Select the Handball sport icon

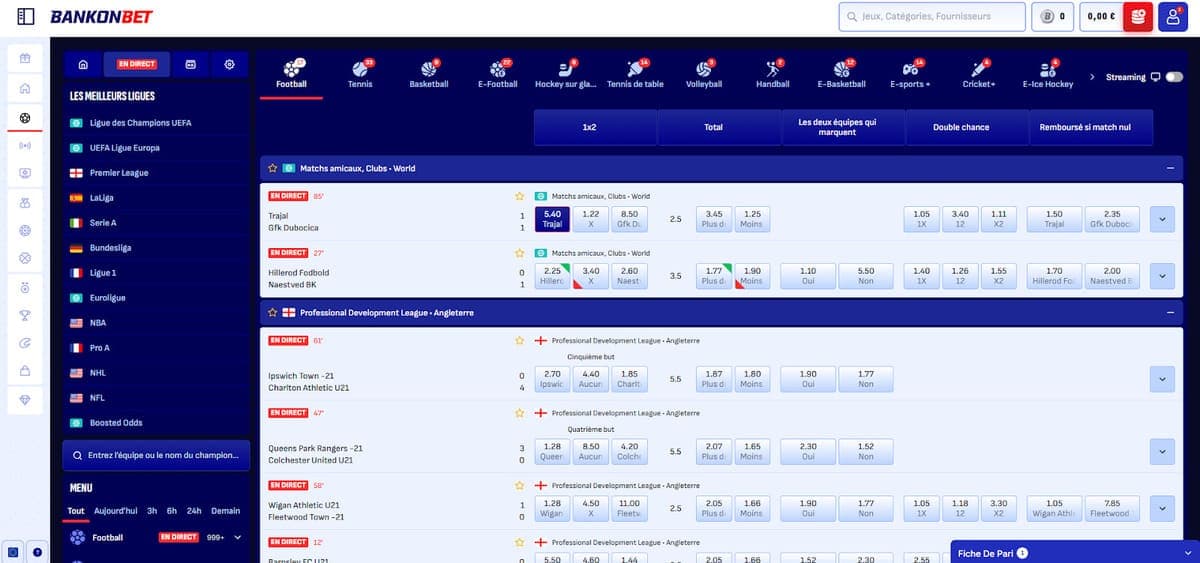(x=772, y=73)
